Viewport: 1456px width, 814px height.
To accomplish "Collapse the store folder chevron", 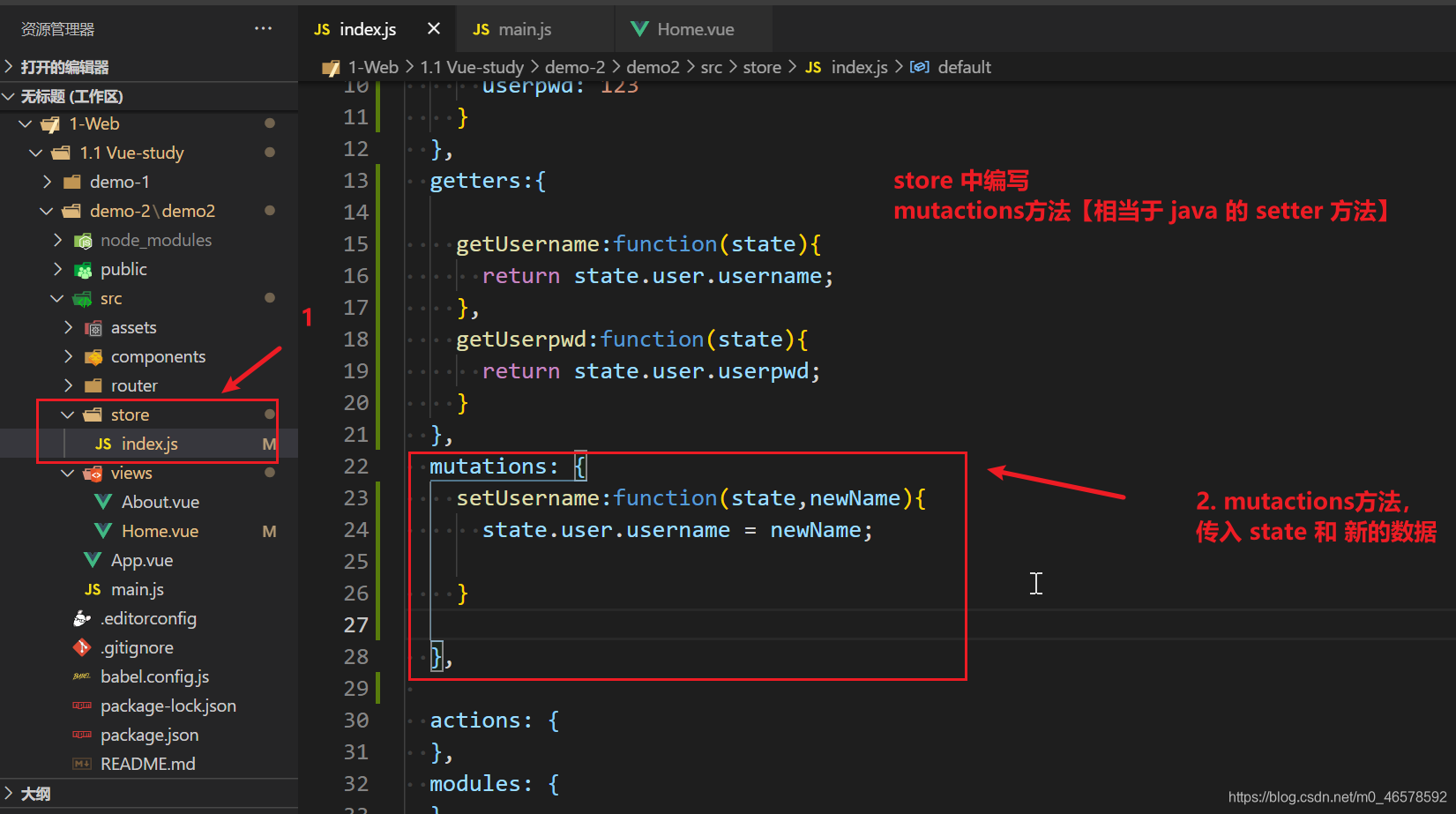I will (68, 415).
